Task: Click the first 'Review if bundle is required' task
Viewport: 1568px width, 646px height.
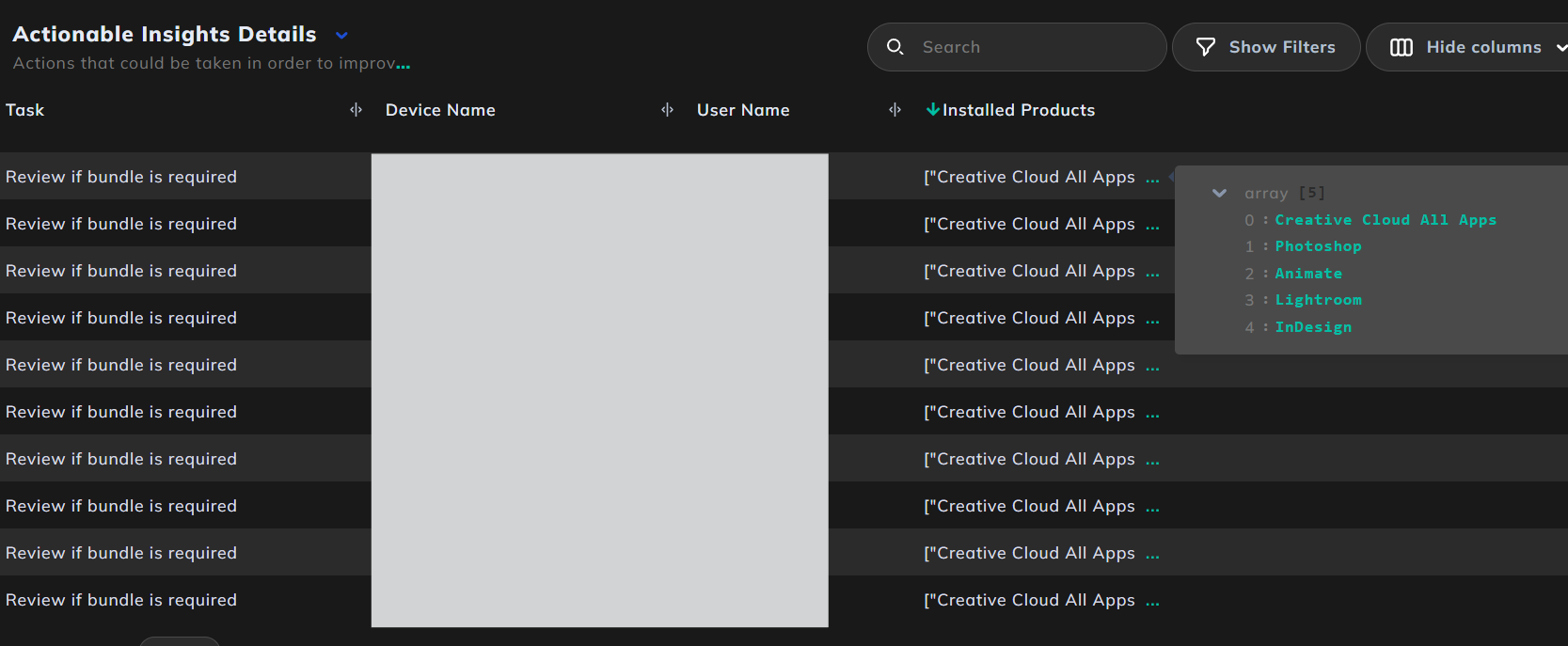Action: (121, 177)
